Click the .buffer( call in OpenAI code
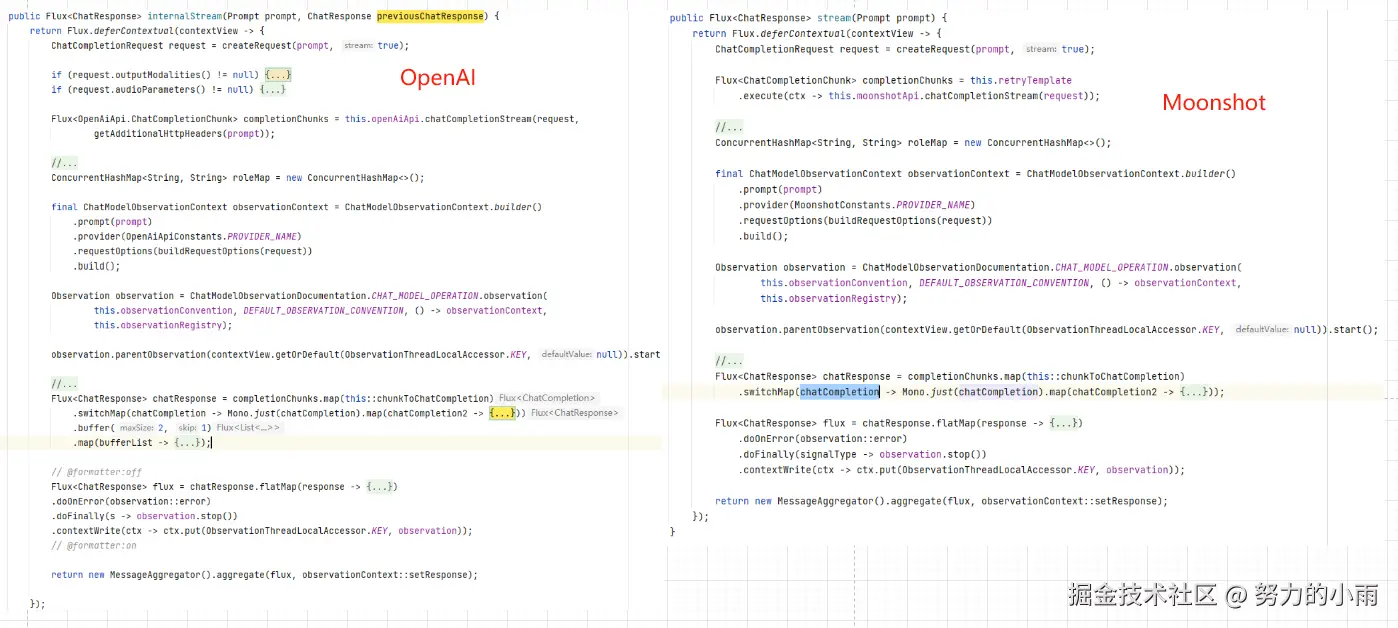The width and height of the screenshot is (1398, 628). [94, 428]
